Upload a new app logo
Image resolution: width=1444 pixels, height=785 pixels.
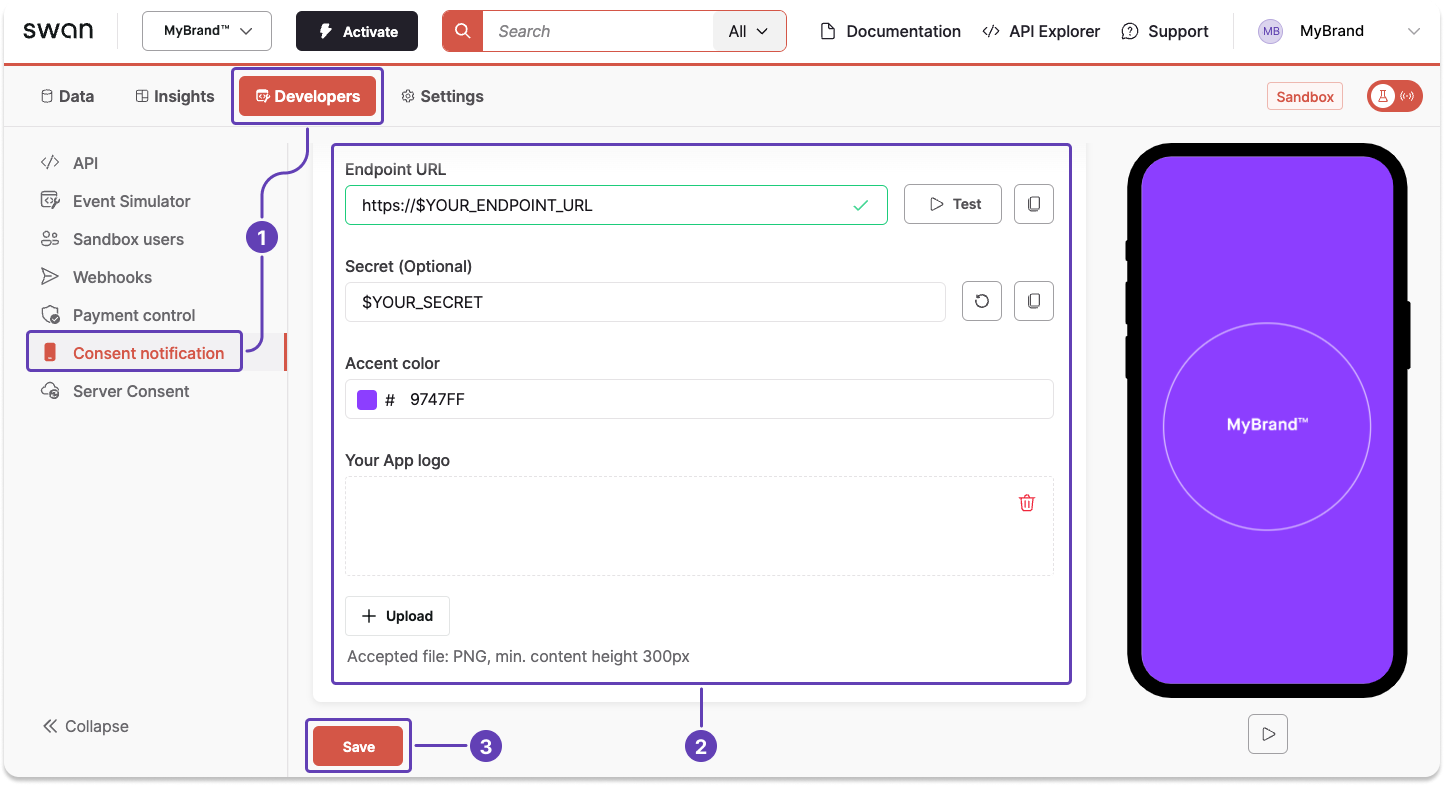(x=397, y=616)
